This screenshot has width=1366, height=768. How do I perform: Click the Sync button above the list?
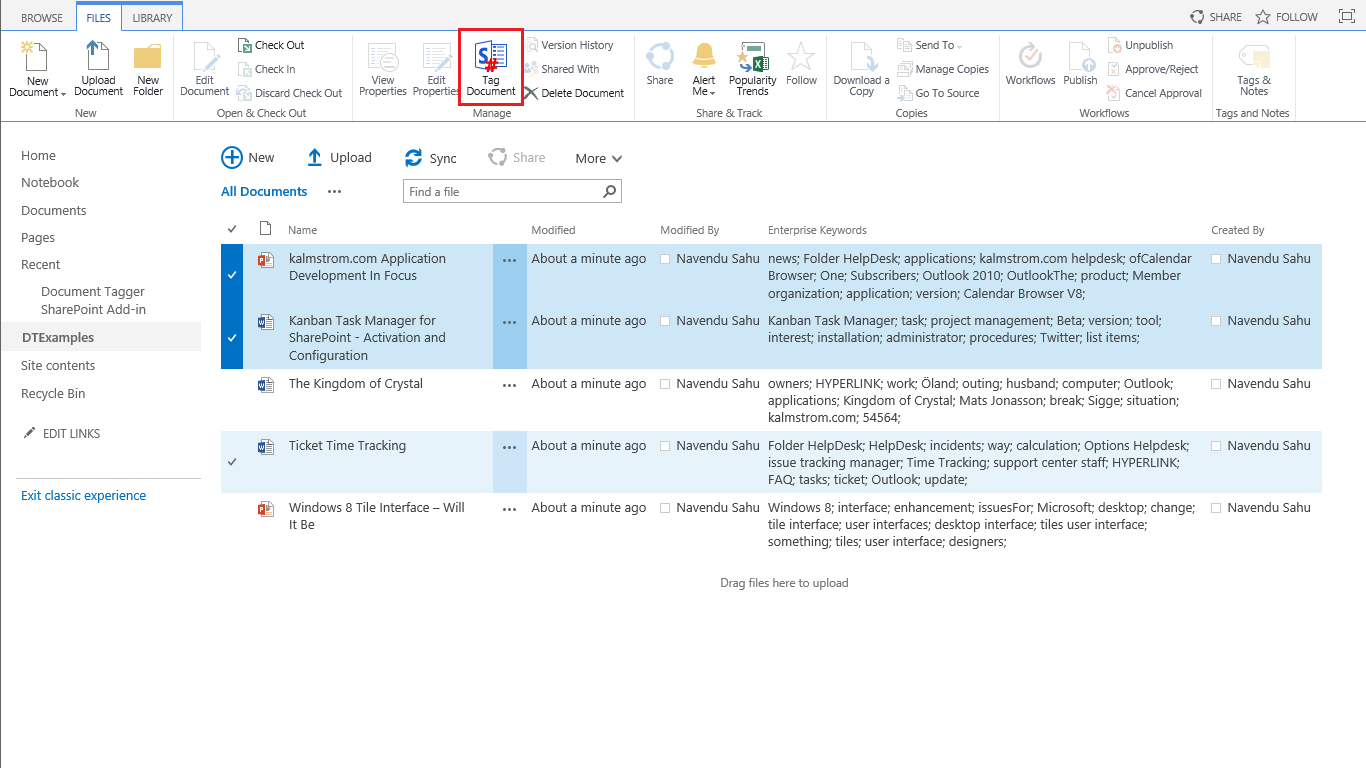(x=431, y=158)
